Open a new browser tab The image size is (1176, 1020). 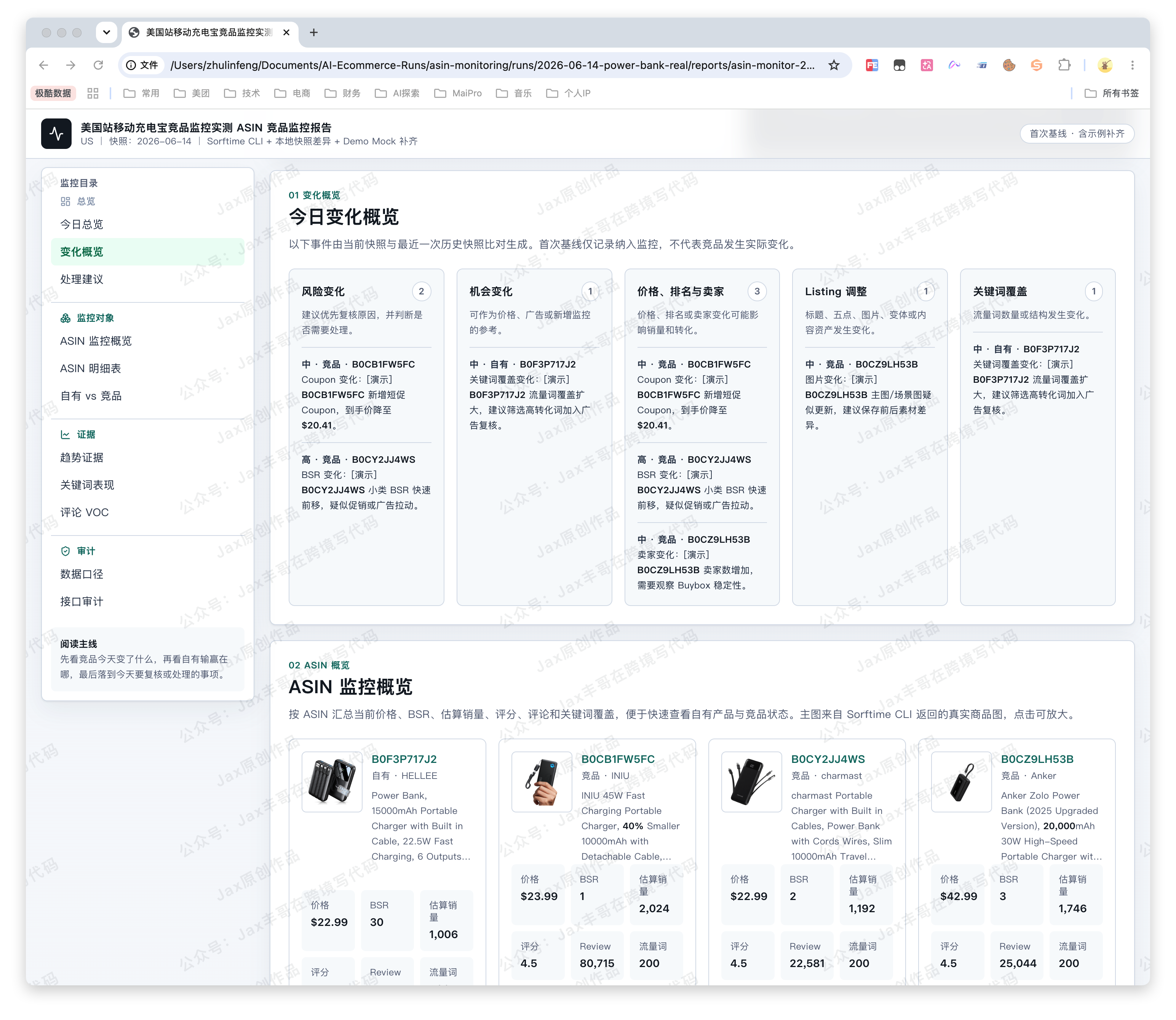[x=314, y=32]
